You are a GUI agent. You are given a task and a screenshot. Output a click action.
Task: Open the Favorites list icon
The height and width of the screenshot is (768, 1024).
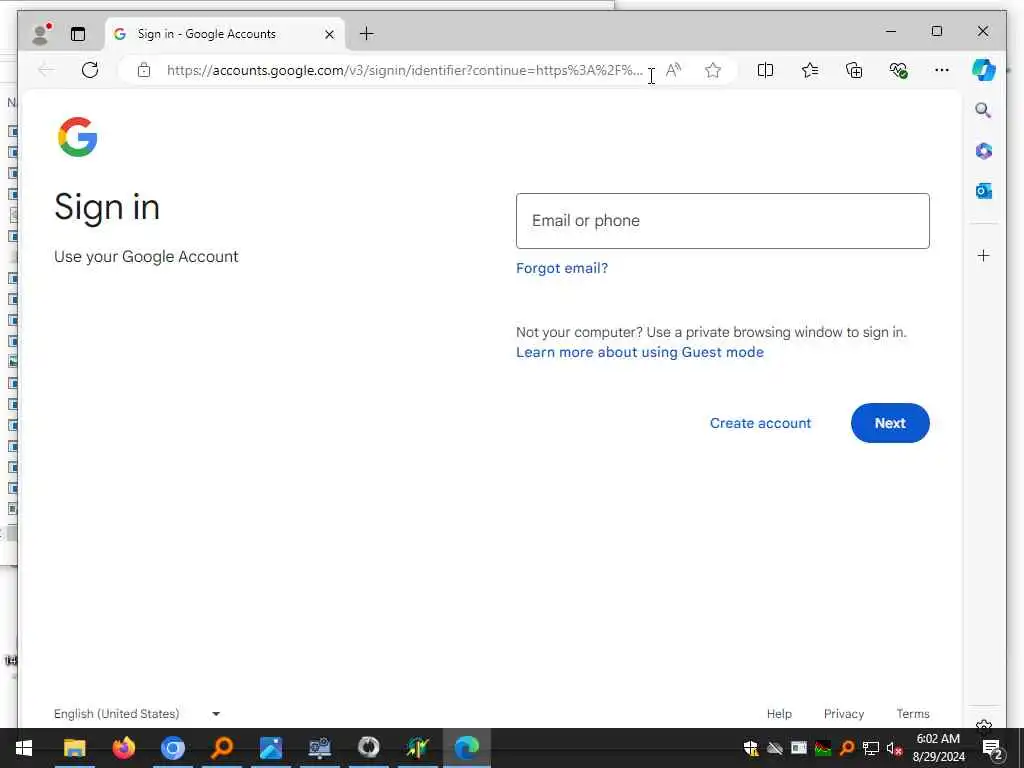(810, 70)
